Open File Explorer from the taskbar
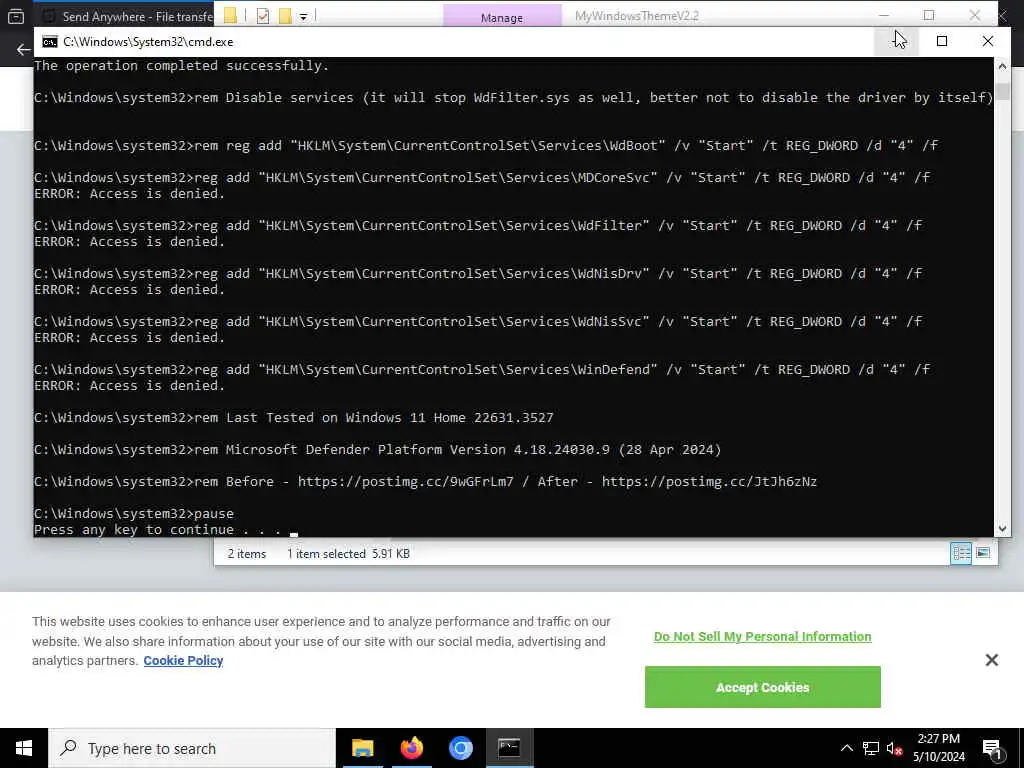 tap(362, 748)
